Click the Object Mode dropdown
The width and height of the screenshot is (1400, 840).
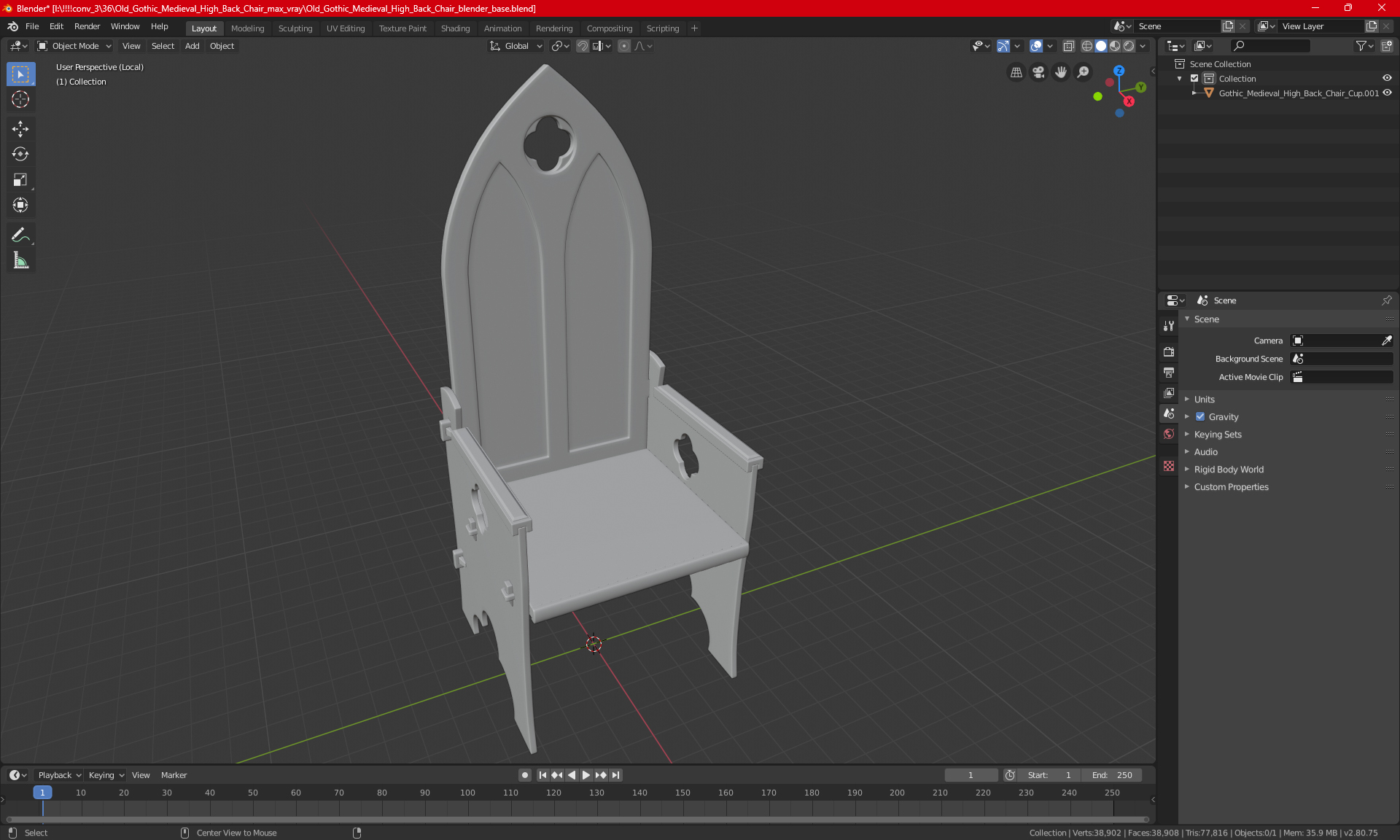tap(76, 45)
